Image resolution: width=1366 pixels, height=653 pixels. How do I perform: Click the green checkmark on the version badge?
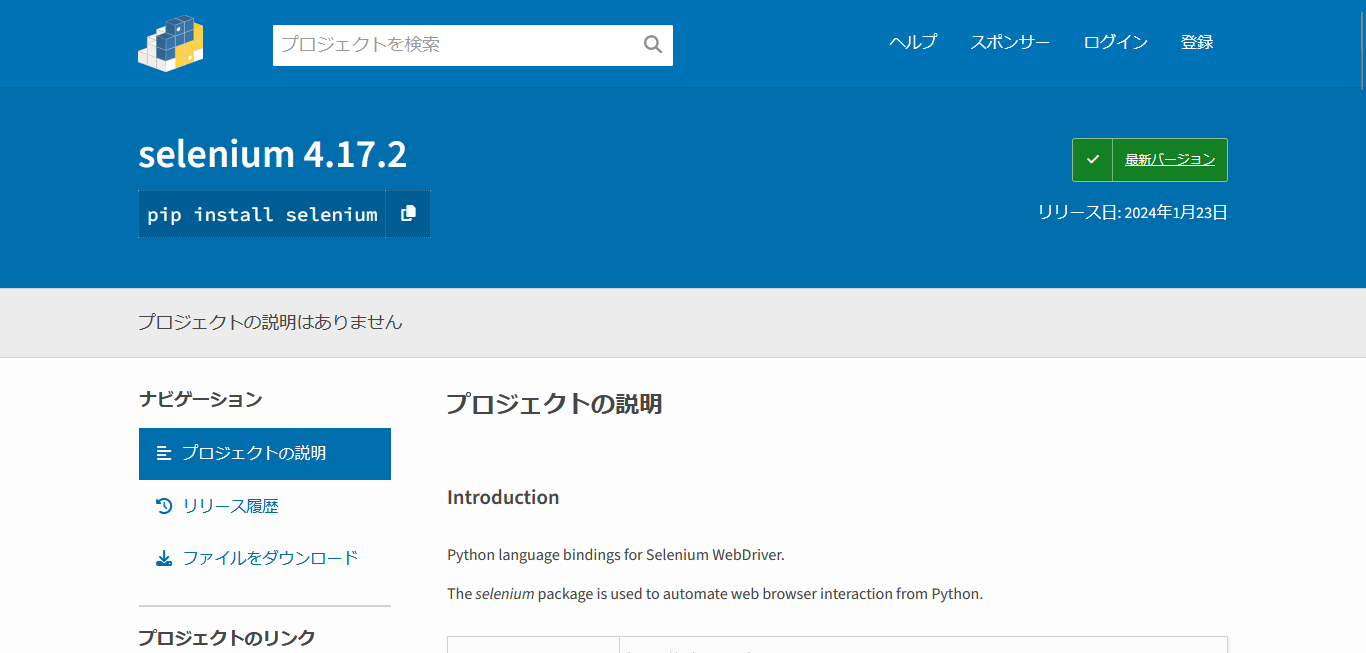point(1093,159)
